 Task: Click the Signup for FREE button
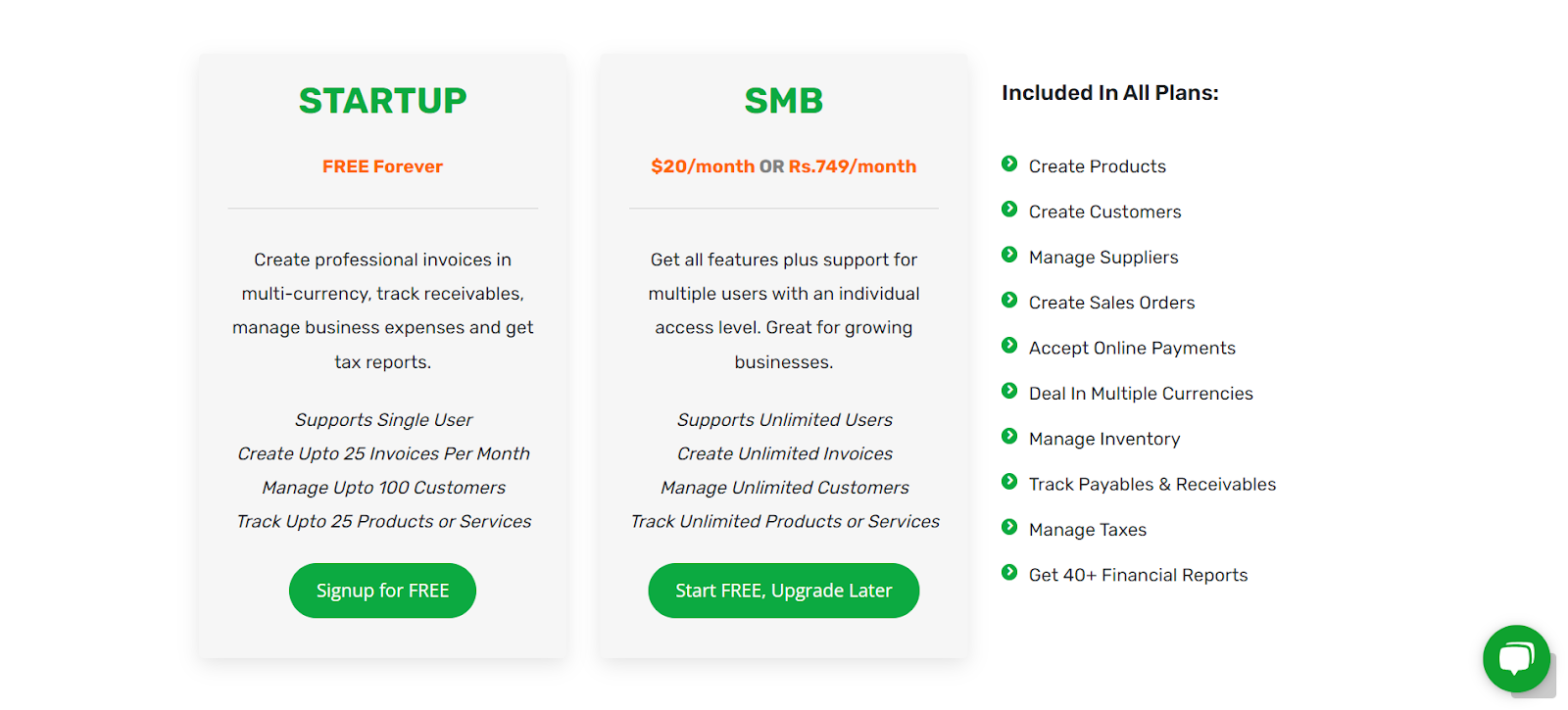tap(382, 590)
